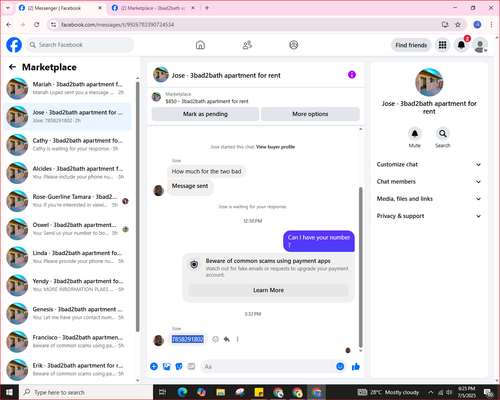Switch to the Messenger | Facebook tab

[61, 8]
